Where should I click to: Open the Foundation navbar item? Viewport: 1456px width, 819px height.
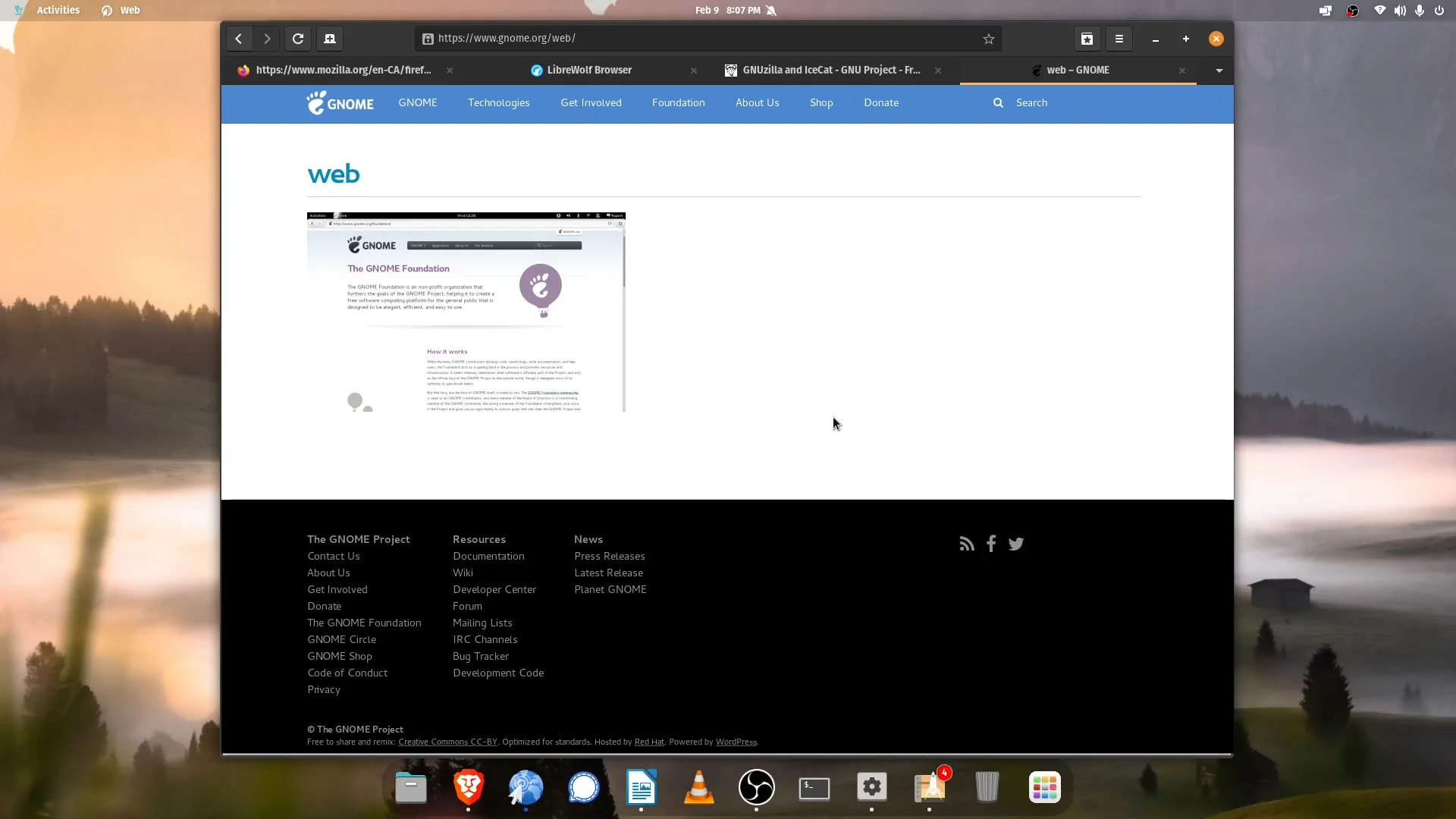(x=678, y=103)
